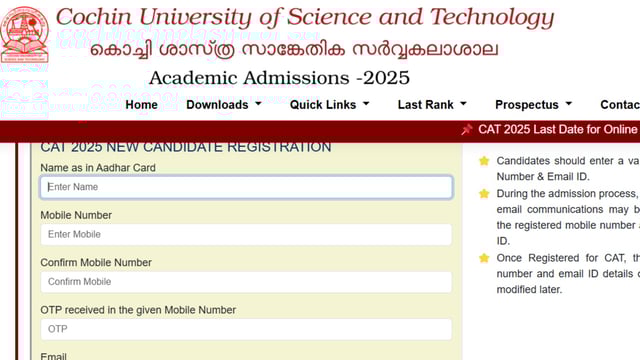Click the 'Name as in Aadhar Card' label

tap(98, 168)
